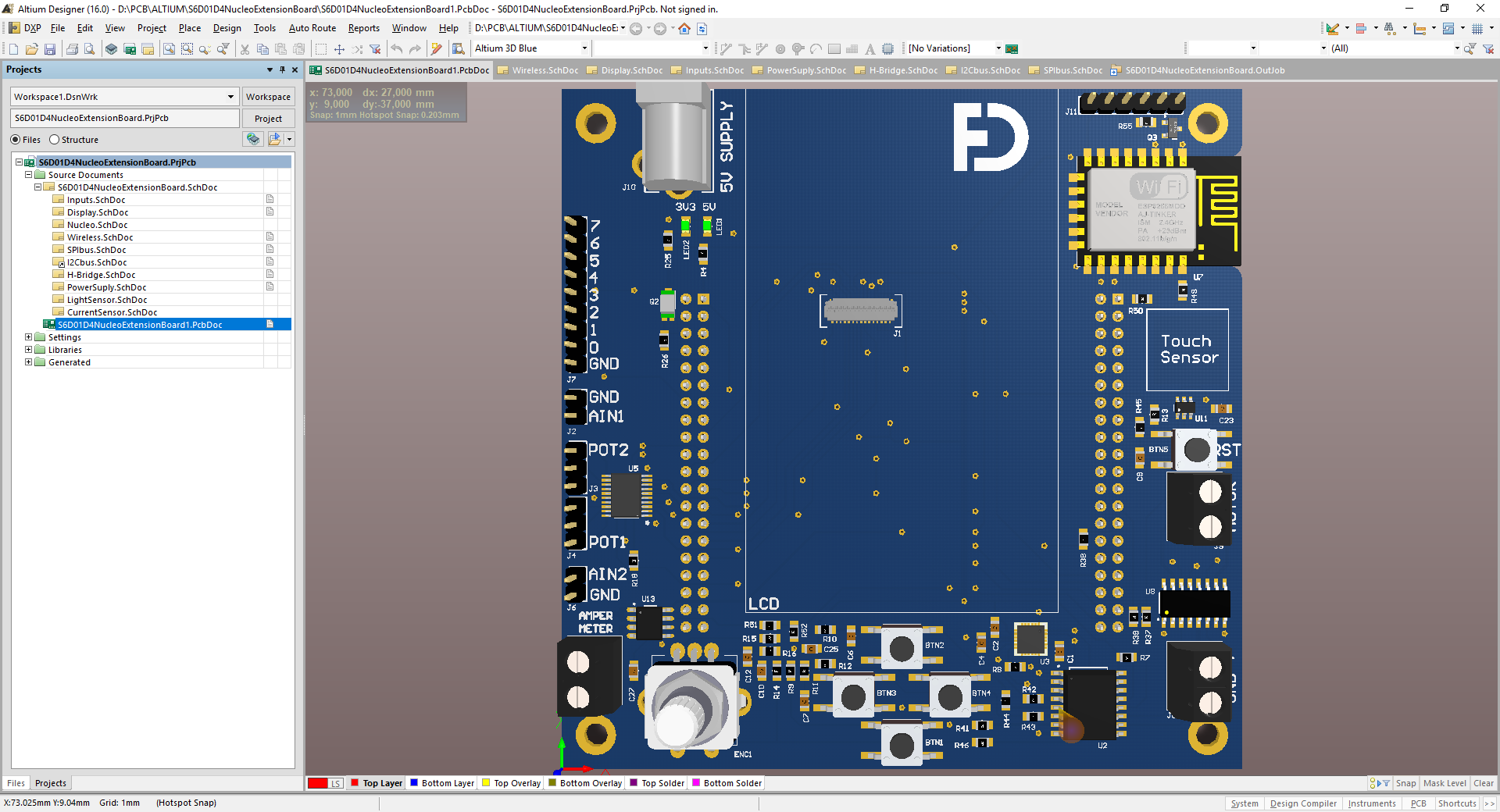
Task: Expand the Libraries folder
Action: [x=29, y=350]
